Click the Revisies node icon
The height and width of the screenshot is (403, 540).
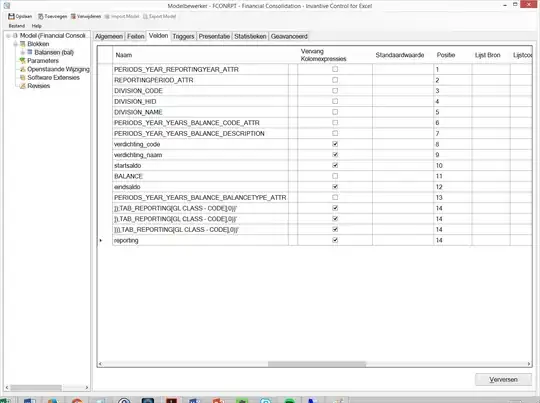[23, 86]
